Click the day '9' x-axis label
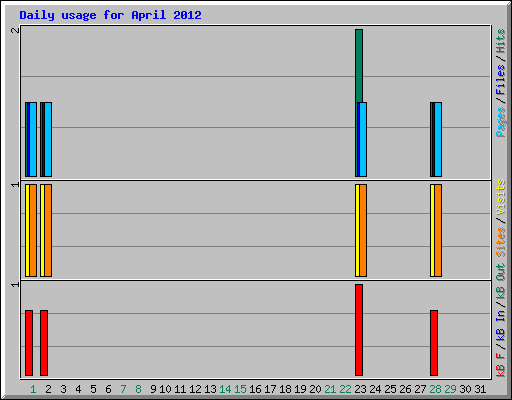This screenshot has height=400, width=512. tap(153, 389)
